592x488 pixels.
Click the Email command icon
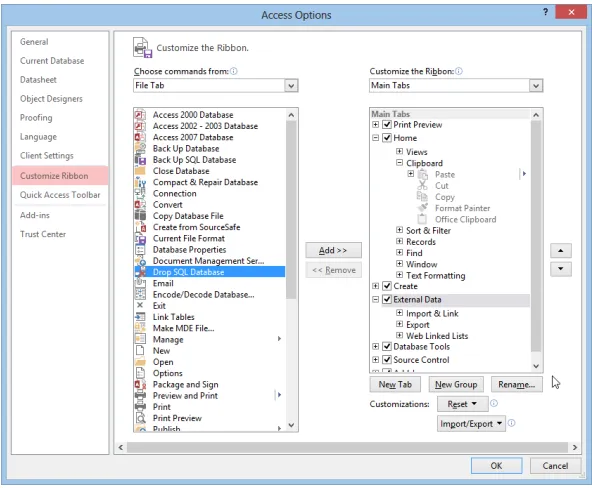140,283
